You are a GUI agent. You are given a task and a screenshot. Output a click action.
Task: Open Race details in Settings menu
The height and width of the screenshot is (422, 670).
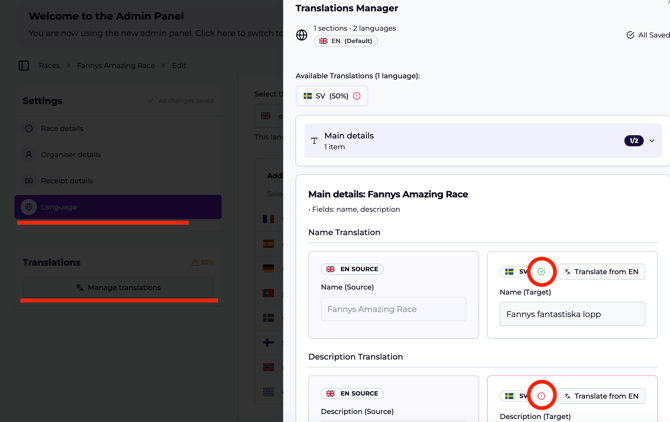click(62, 129)
